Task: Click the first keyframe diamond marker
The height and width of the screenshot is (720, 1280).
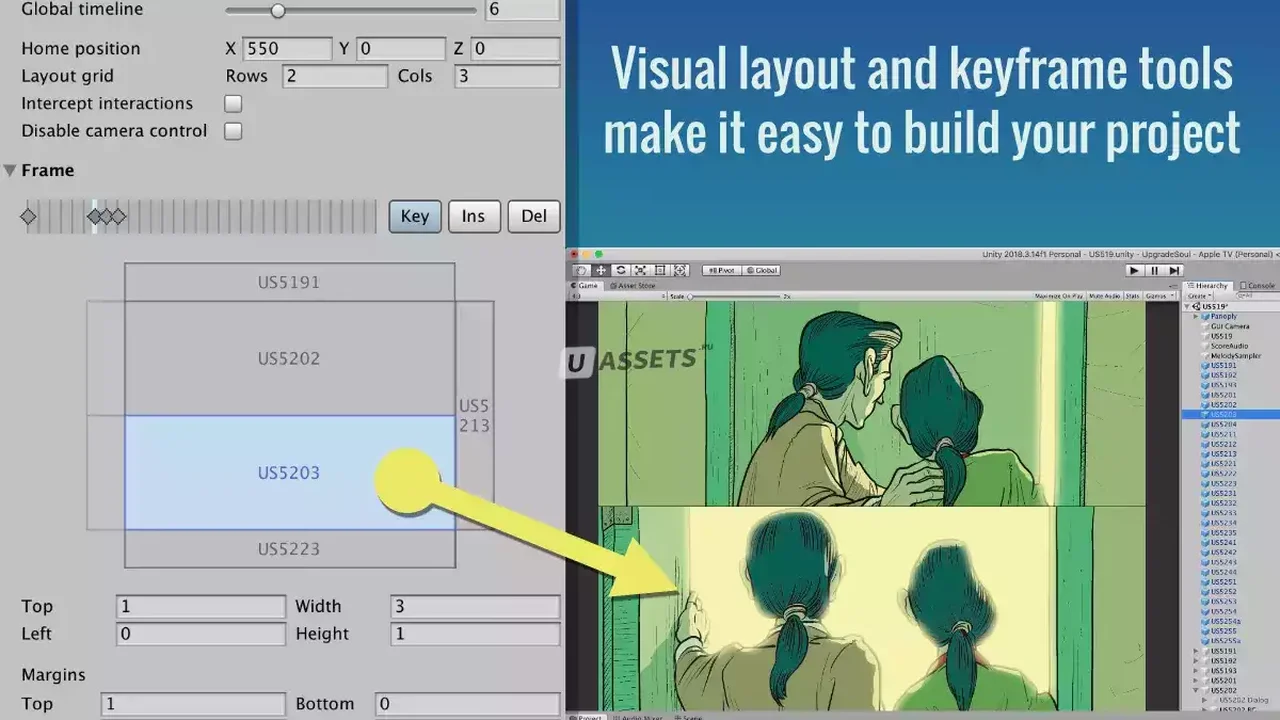Action: (x=28, y=216)
